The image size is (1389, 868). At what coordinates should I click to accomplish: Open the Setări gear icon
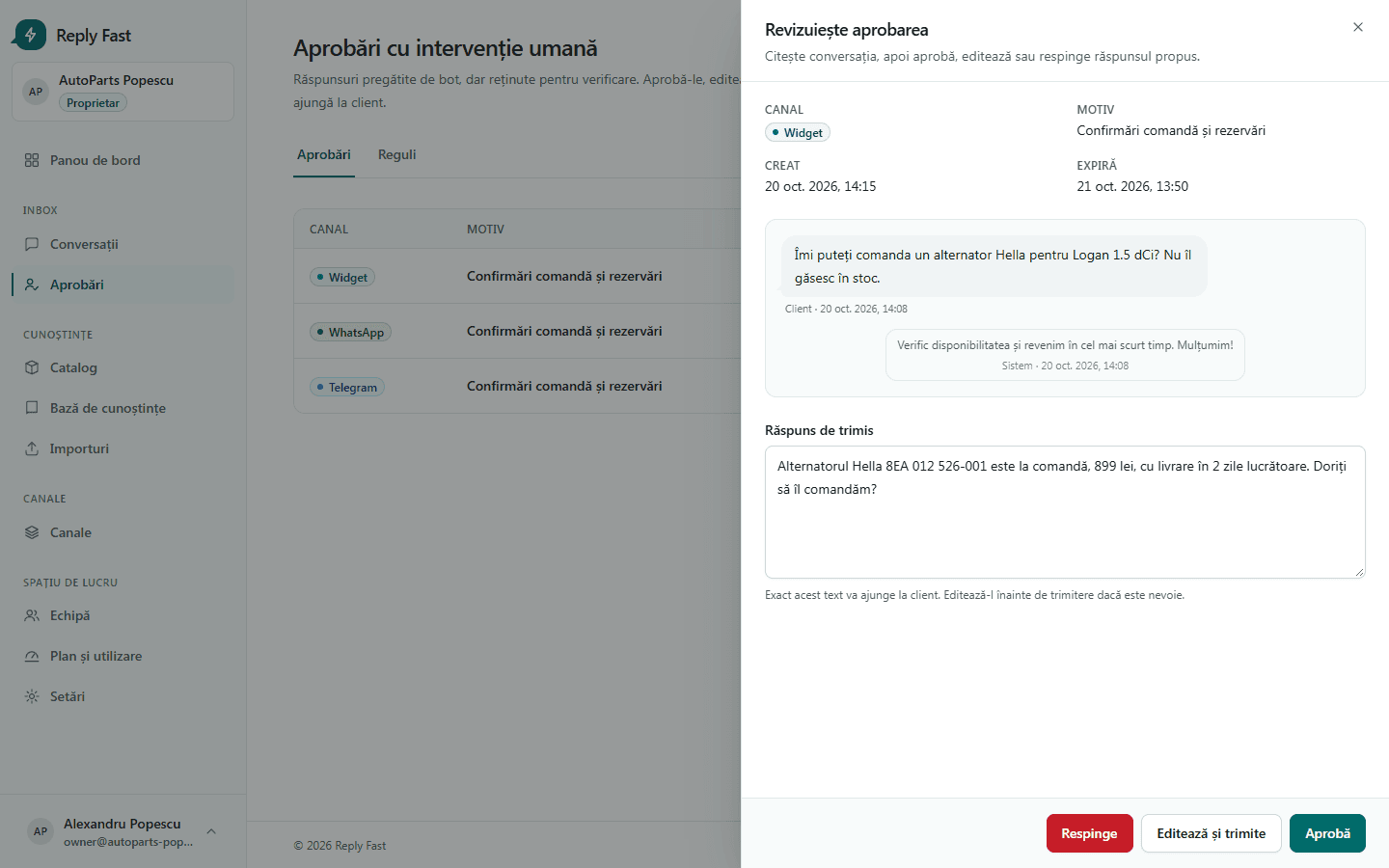(32, 696)
